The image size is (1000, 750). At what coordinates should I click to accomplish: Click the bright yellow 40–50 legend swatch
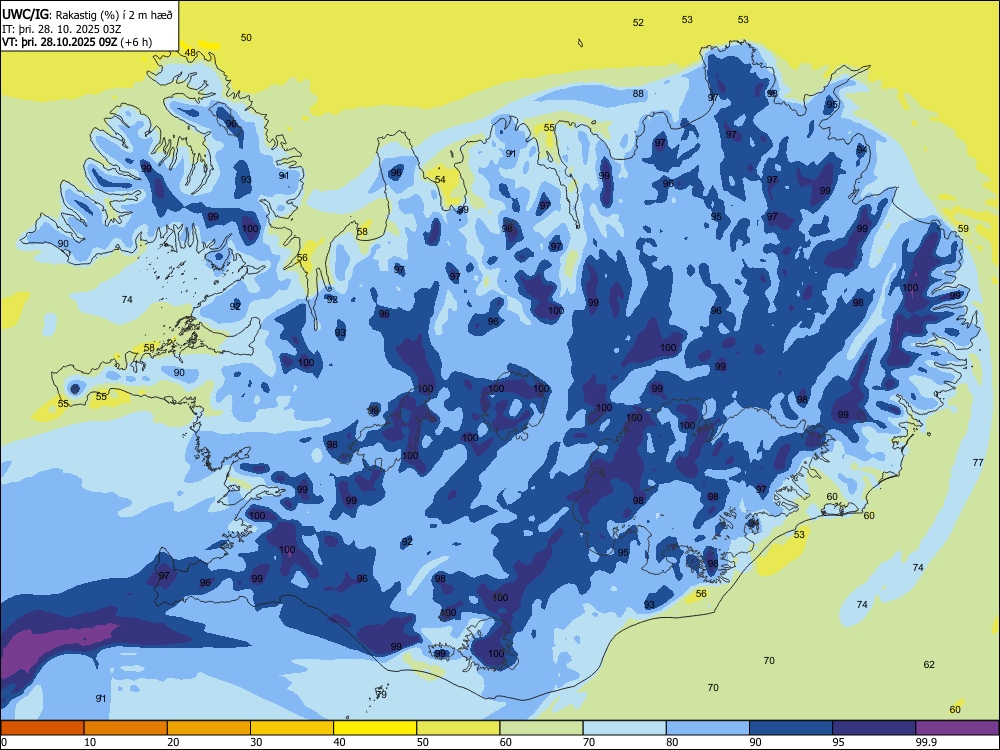(x=375, y=728)
